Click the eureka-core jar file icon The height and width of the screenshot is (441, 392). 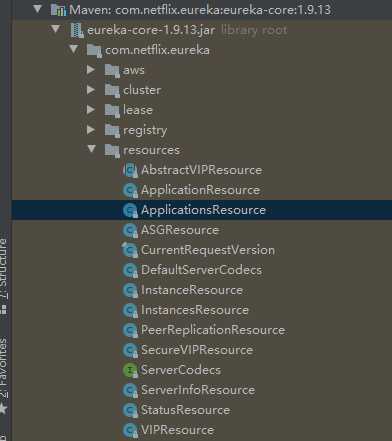tap(77, 30)
